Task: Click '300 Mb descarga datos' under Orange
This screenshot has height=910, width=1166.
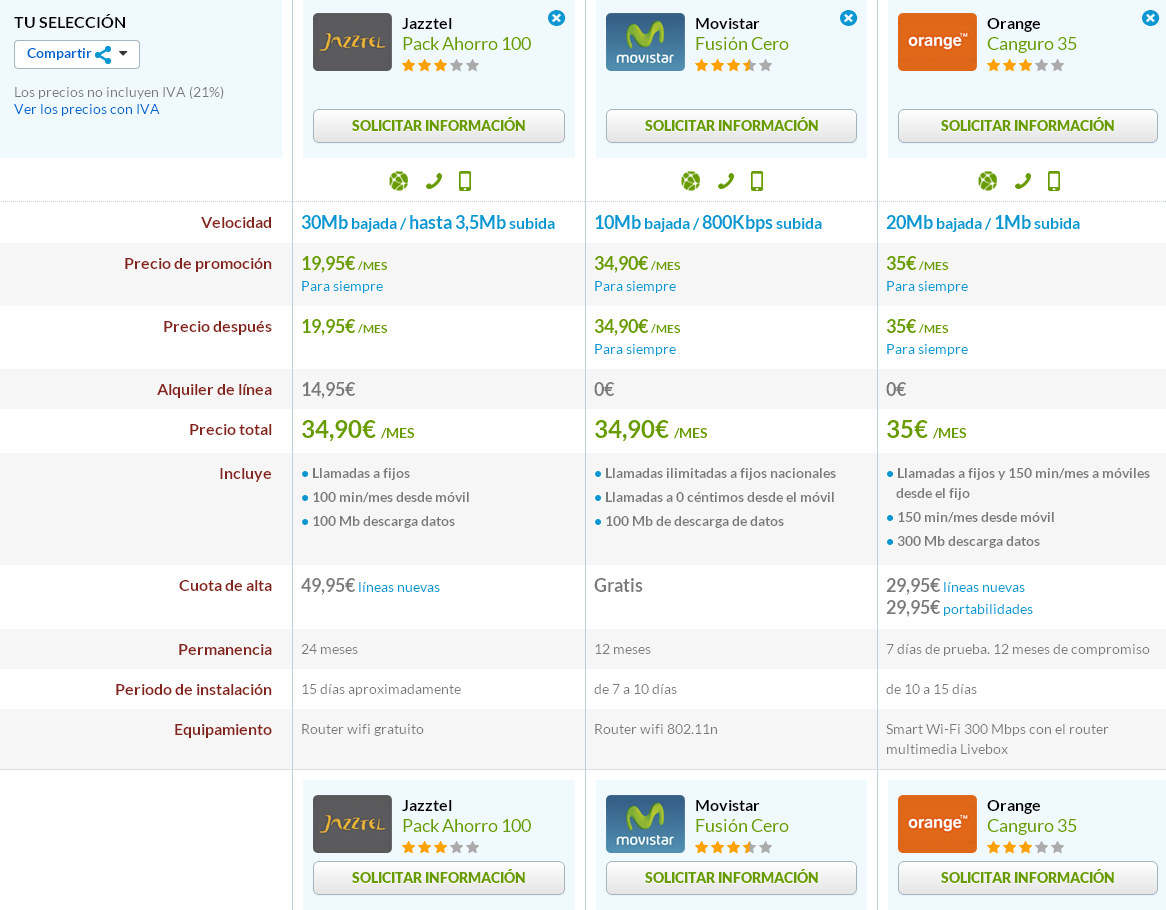Action: pyautogui.click(x=968, y=541)
